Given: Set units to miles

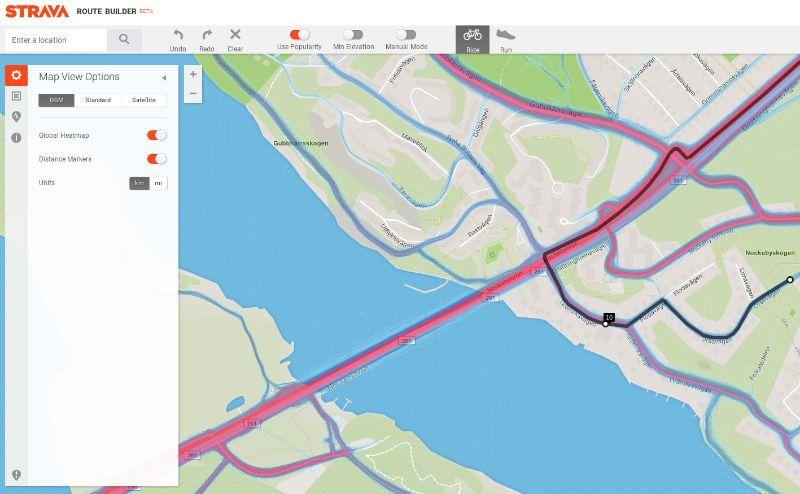Looking at the screenshot, I should coord(158,183).
